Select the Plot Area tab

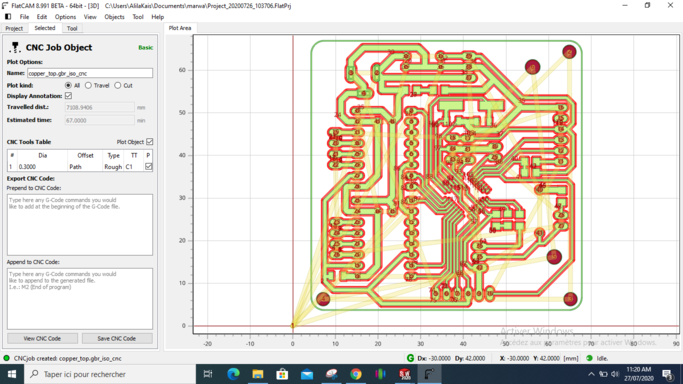(180, 28)
